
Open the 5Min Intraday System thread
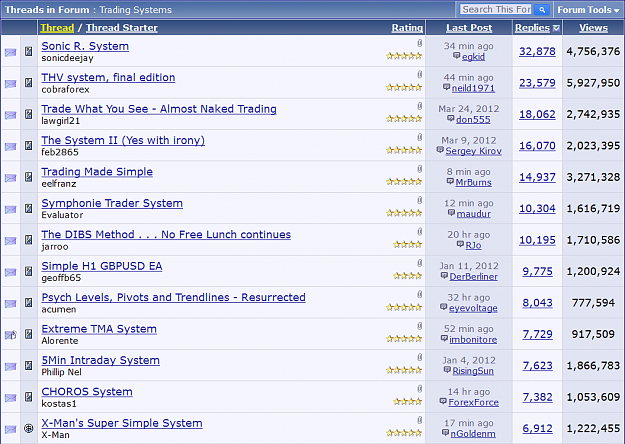100,361
